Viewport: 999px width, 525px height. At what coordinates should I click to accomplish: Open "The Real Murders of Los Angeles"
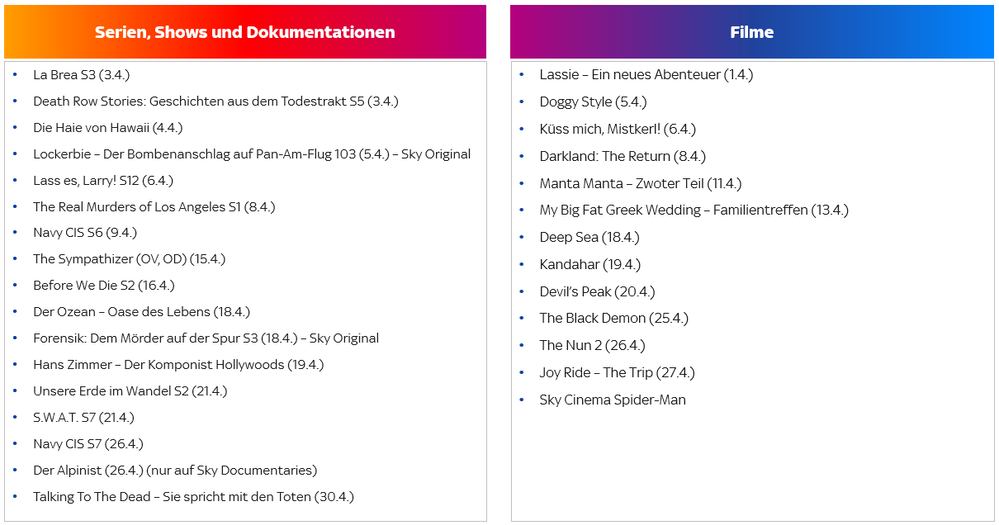click(154, 207)
